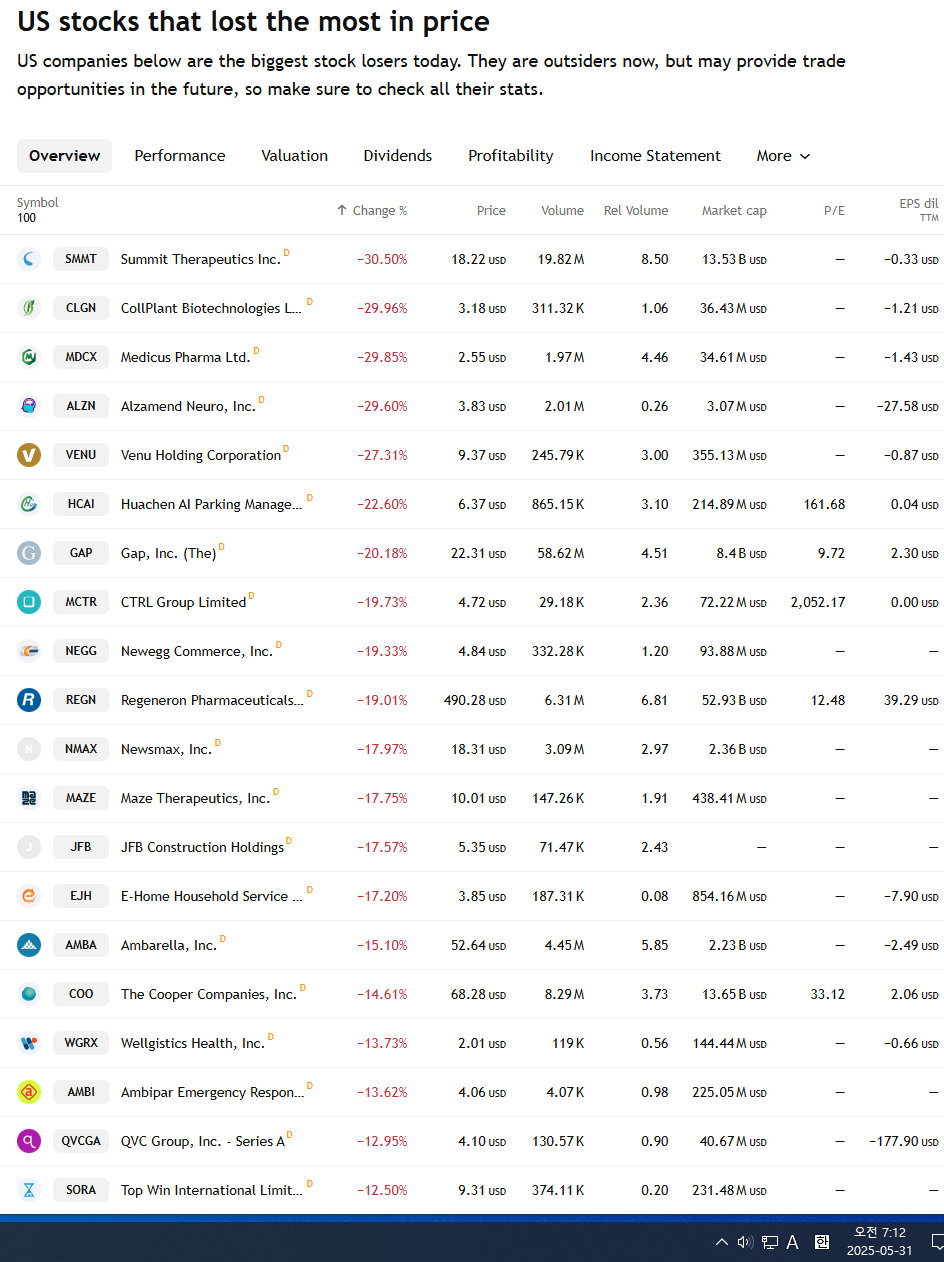Open the More tabs dropdown
The image size is (944, 1262).
point(783,156)
